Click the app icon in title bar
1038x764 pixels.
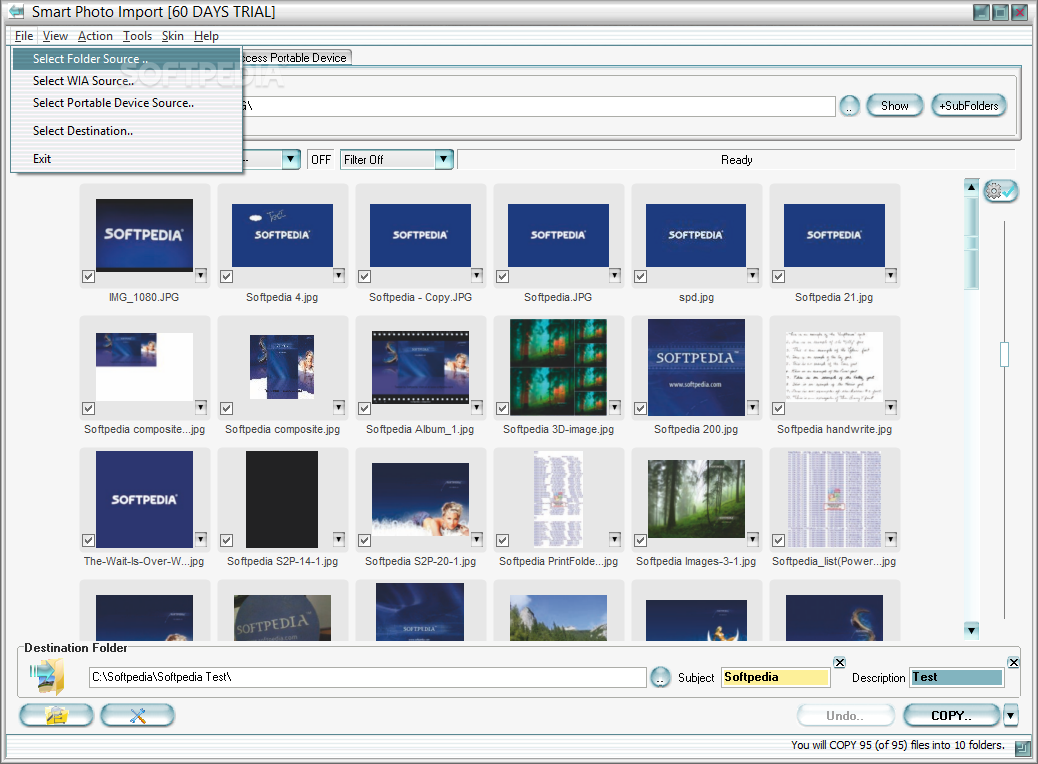point(16,12)
